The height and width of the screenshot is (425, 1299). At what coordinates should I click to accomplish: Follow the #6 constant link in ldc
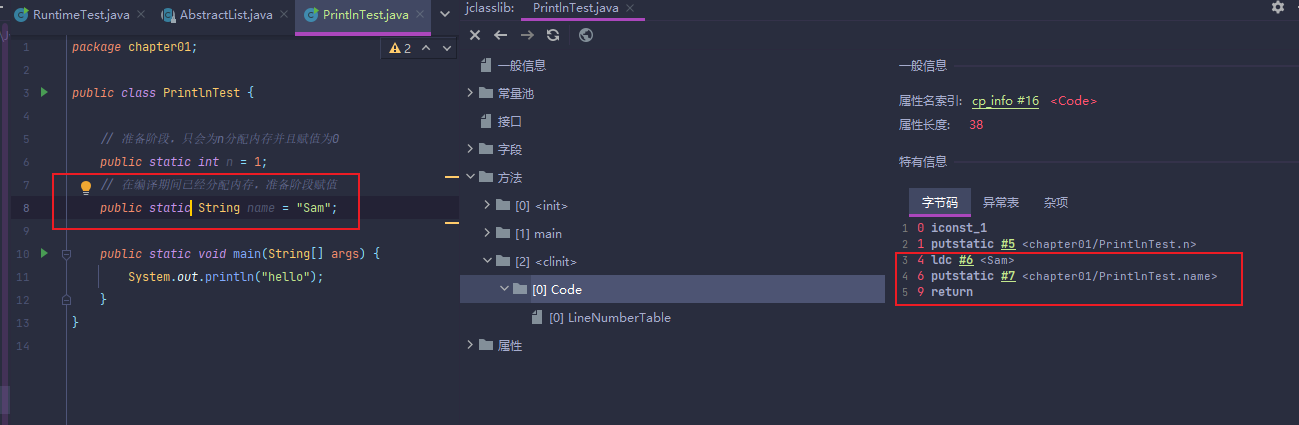coord(965,260)
